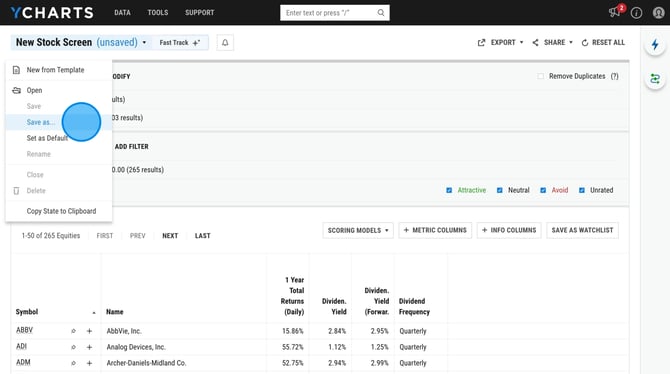This screenshot has width=670, height=374.
Task: Click the small chart icon beside ADM
Action: (x=73, y=363)
